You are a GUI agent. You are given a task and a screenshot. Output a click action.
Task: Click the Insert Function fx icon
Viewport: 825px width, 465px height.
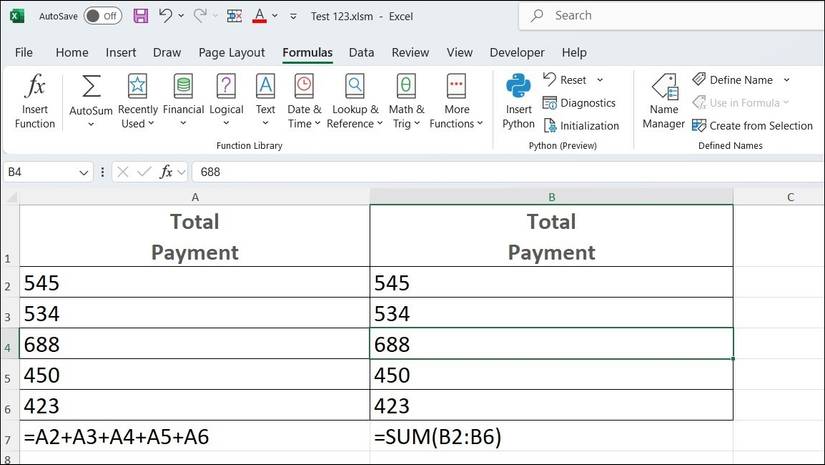[35, 87]
